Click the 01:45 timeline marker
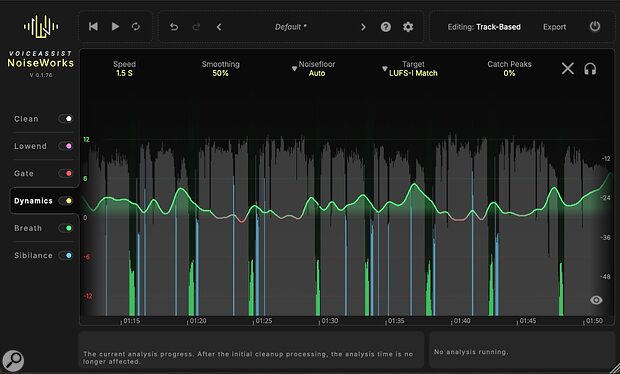The width and height of the screenshot is (620, 374). pos(528,321)
